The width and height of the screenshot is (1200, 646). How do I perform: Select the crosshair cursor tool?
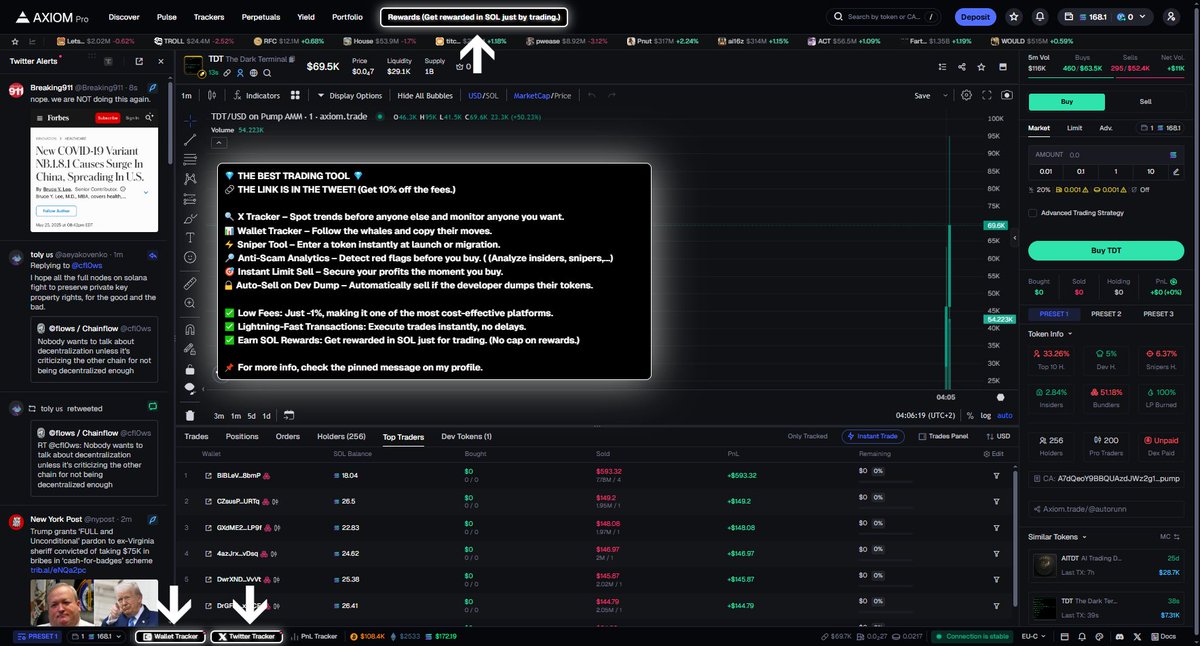pos(190,120)
